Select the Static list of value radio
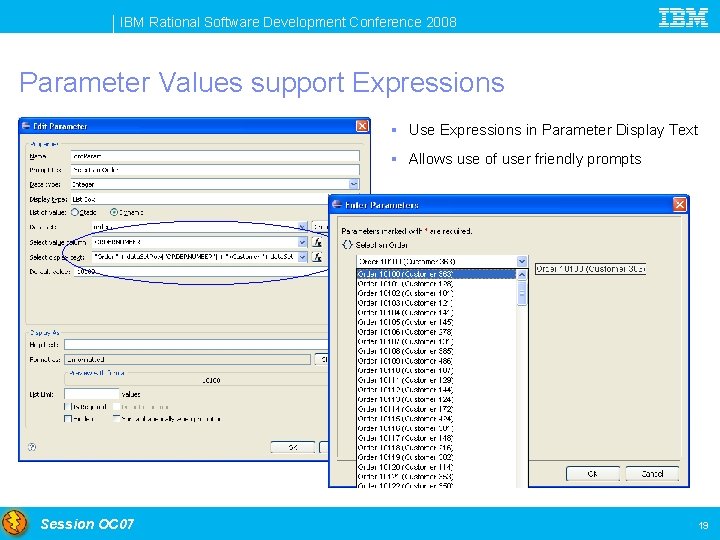This screenshot has height=540, width=720. click(75, 212)
